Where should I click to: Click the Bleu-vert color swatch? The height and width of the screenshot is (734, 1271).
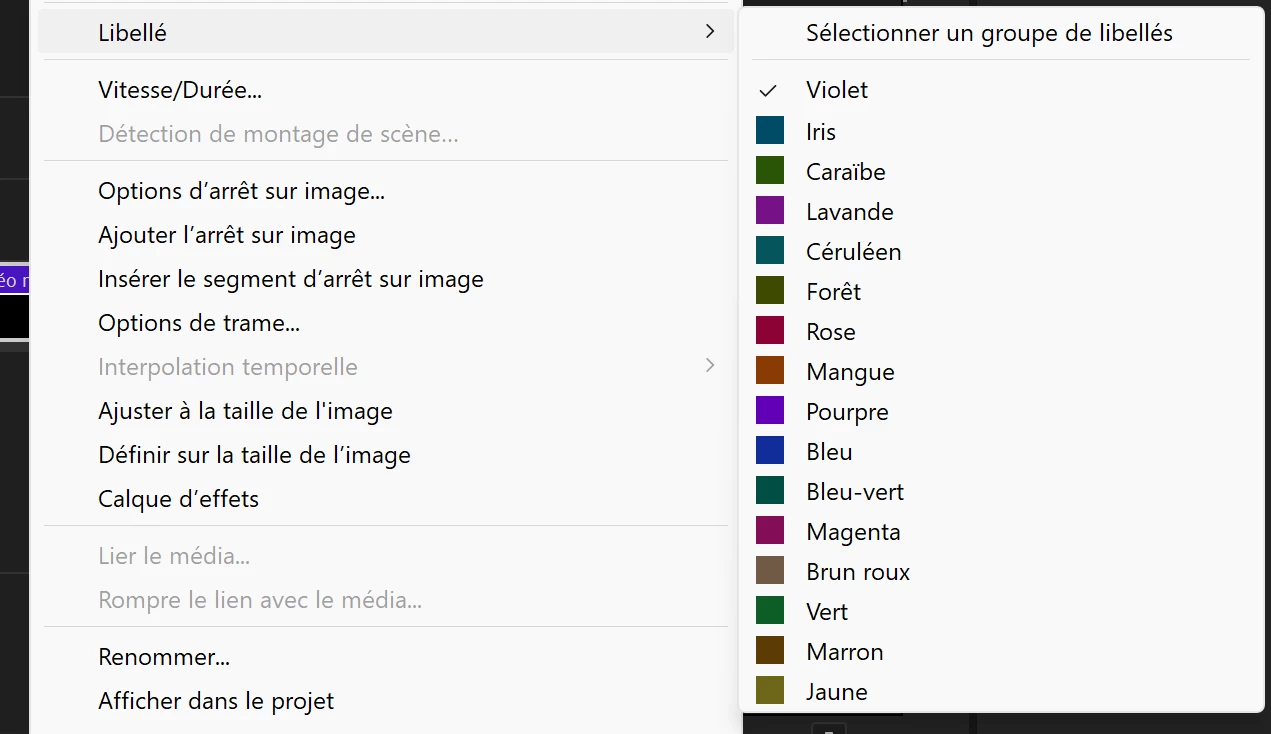(770, 491)
